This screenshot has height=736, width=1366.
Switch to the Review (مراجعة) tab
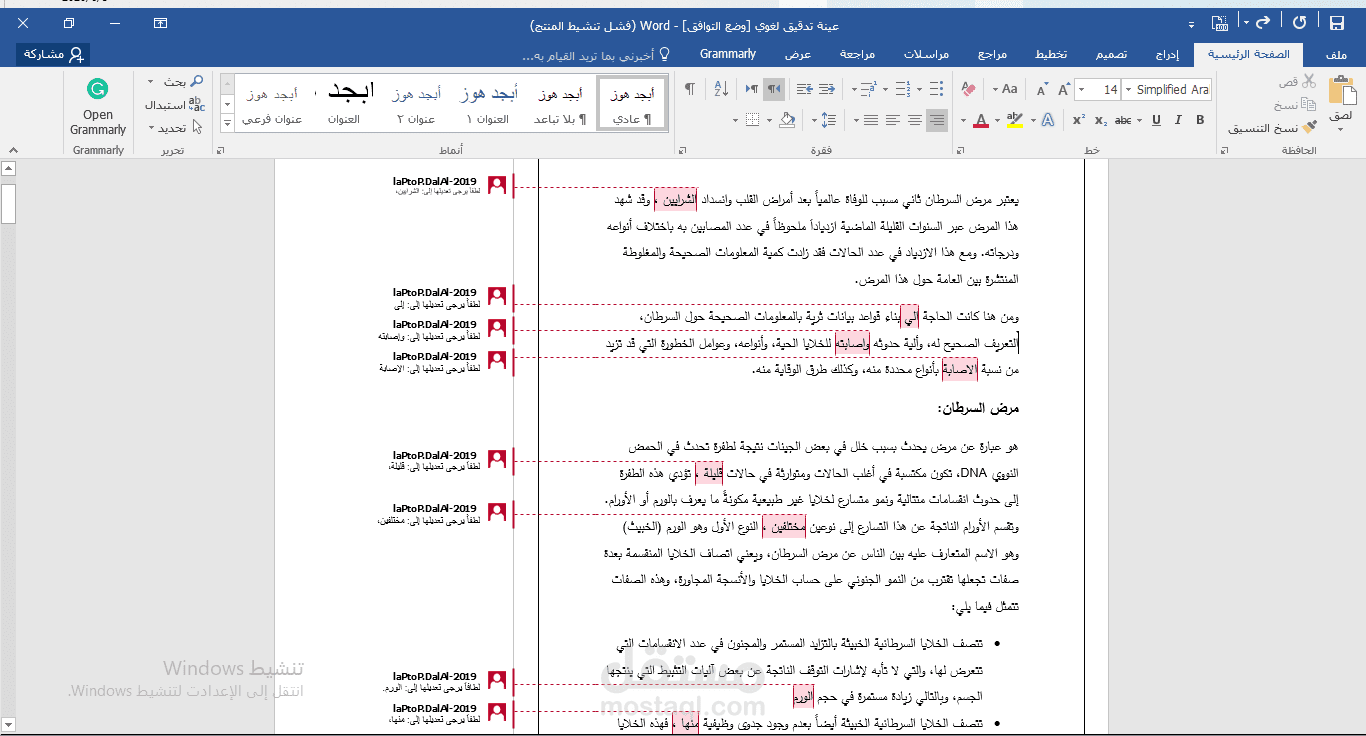click(857, 54)
